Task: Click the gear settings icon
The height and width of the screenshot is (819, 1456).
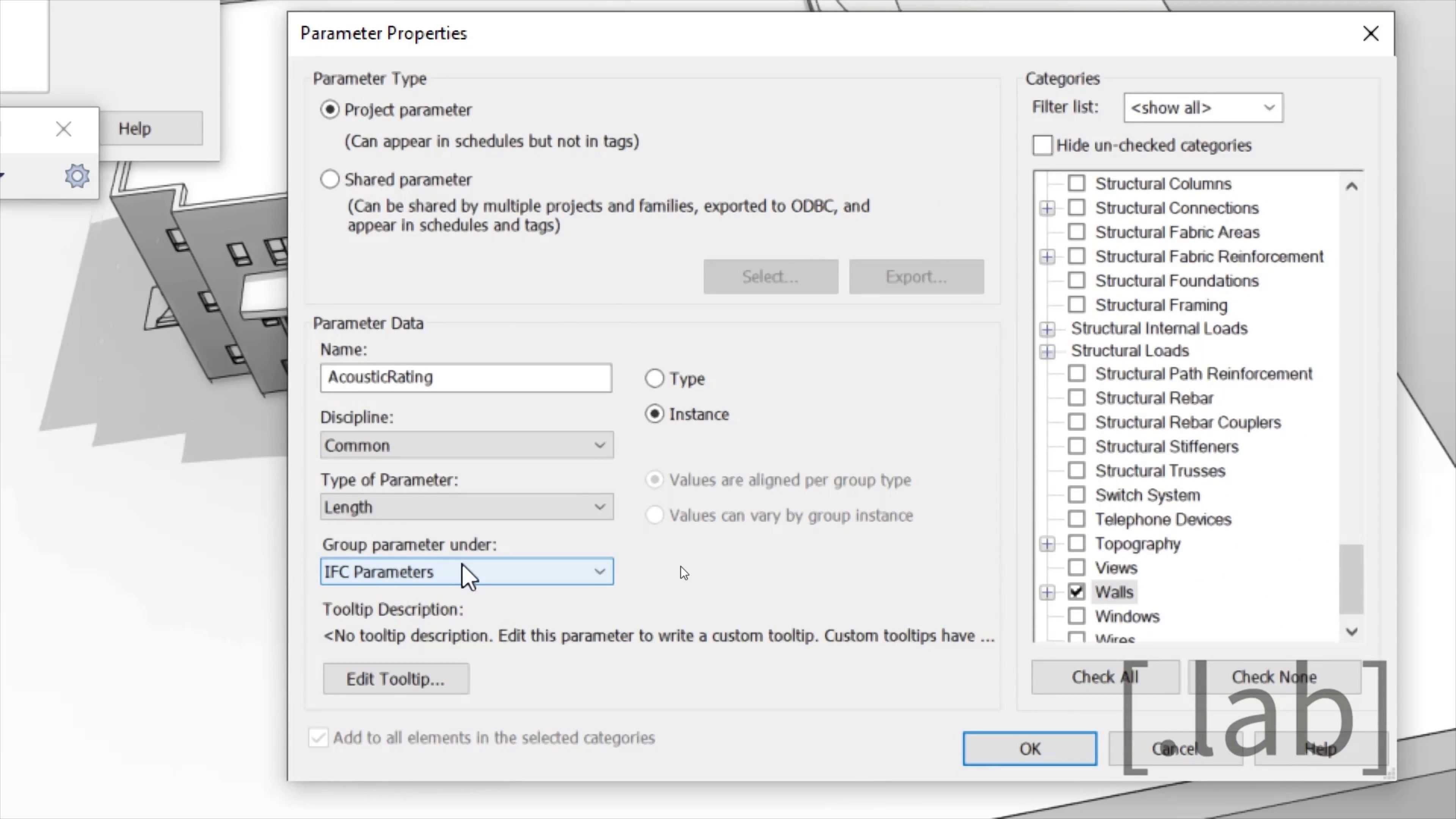Action: pyautogui.click(x=77, y=176)
